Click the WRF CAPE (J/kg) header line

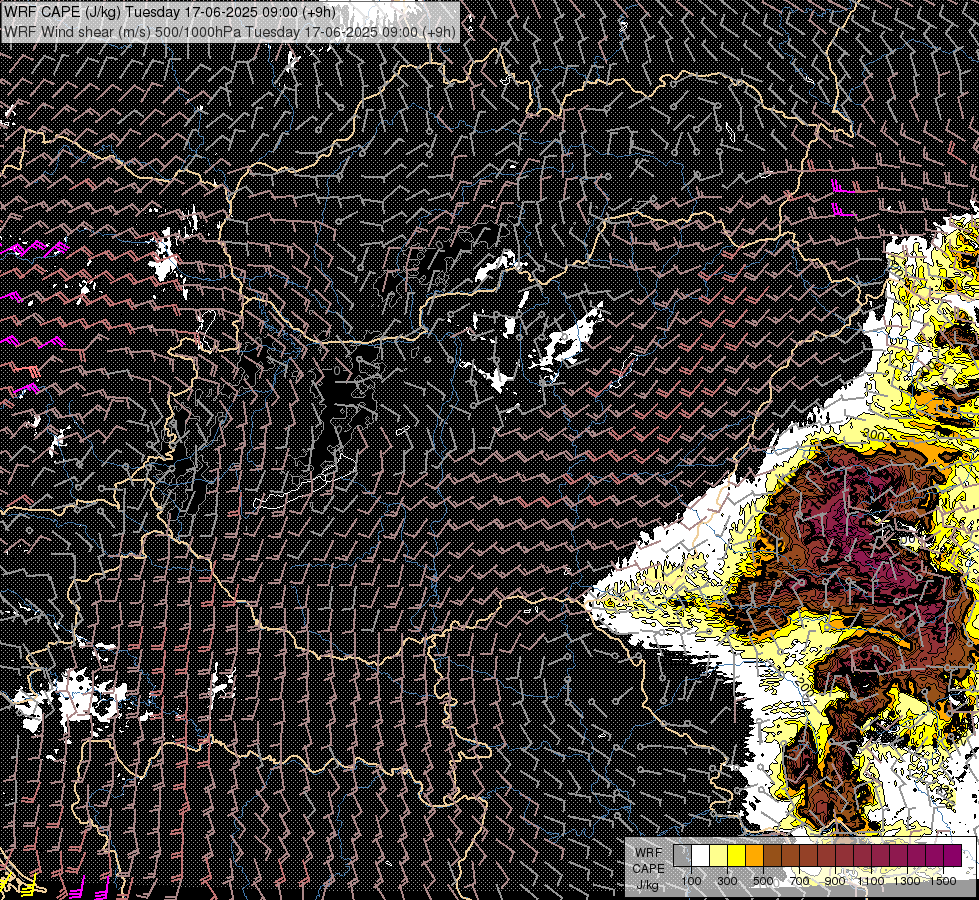(x=170, y=12)
